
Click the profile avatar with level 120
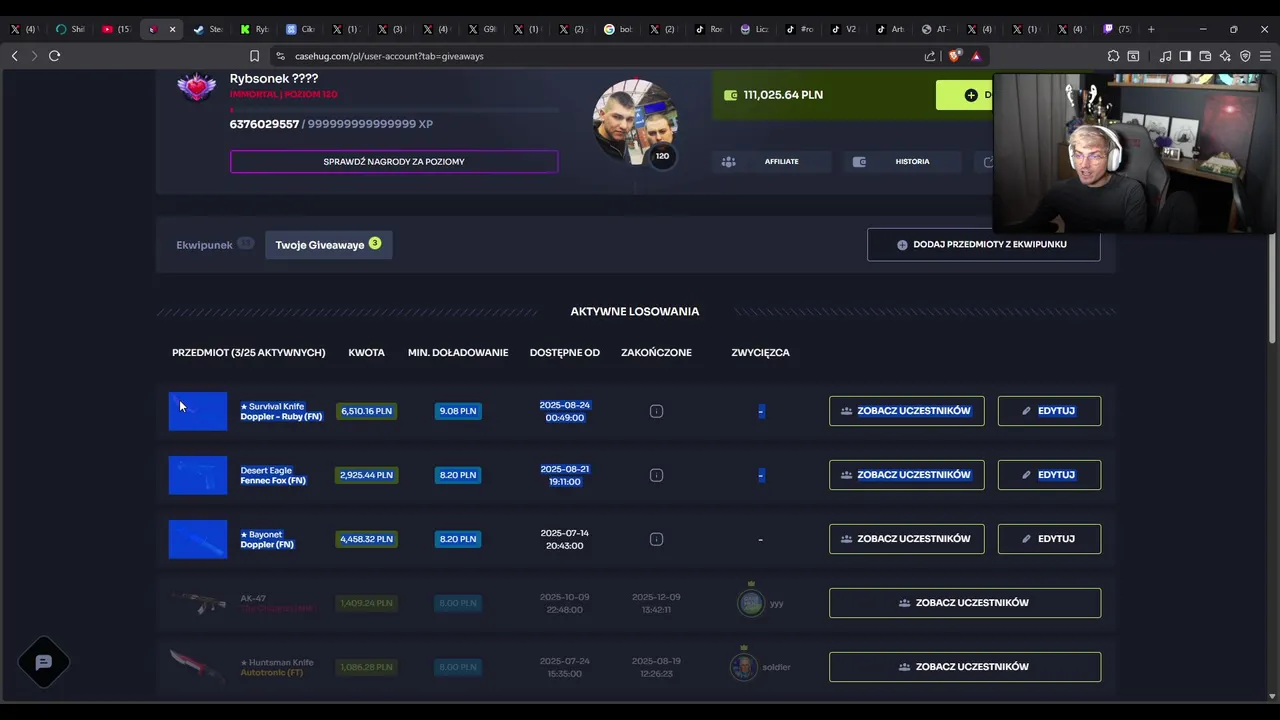click(x=635, y=122)
